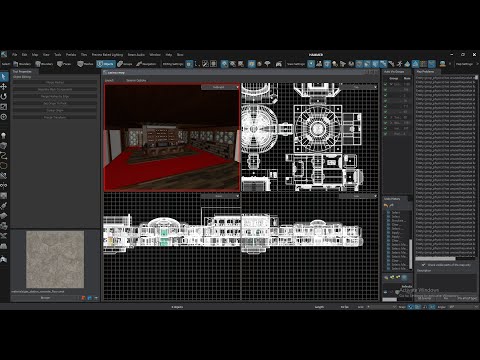Switch to the Tool Properties tab

point(22,71)
